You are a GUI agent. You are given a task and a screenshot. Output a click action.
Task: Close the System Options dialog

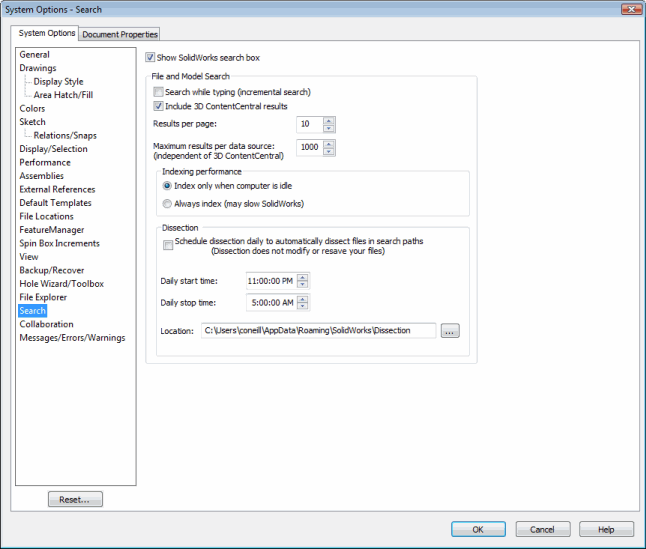631,9
